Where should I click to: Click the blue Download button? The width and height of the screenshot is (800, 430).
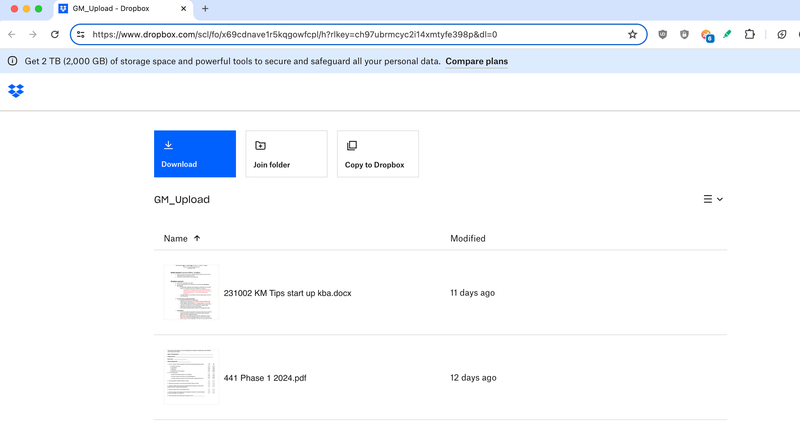[195, 154]
